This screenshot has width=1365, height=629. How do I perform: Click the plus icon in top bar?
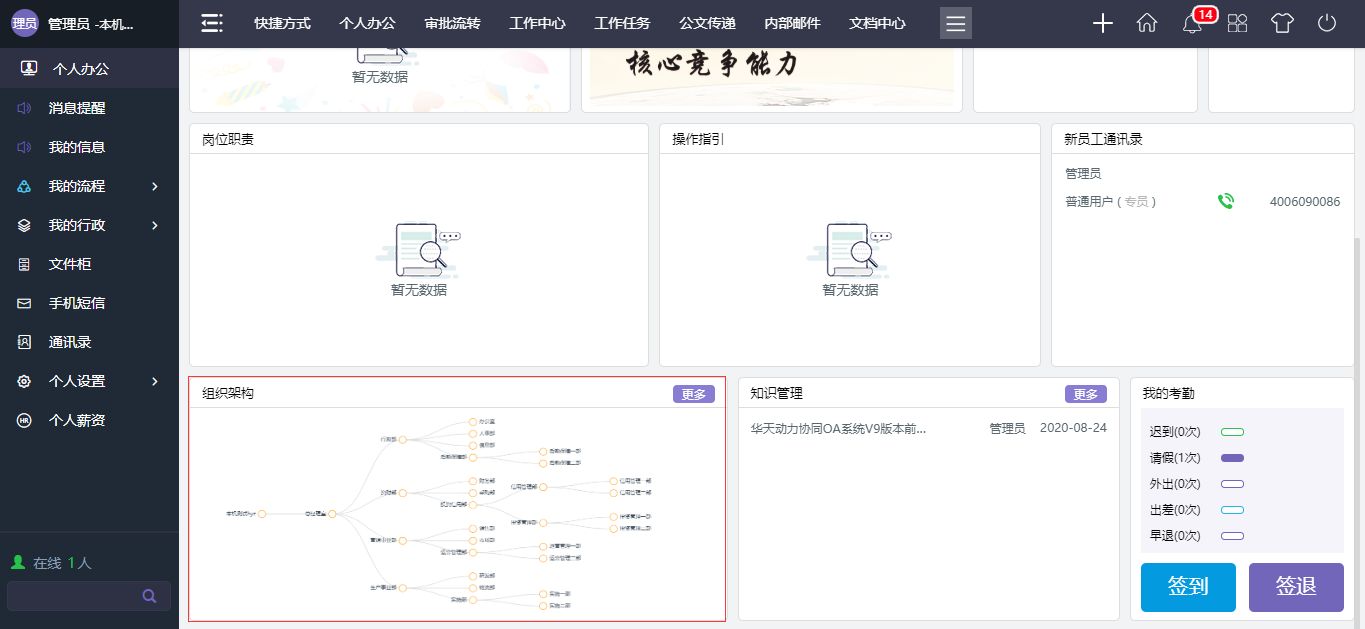tap(1102, 24)
